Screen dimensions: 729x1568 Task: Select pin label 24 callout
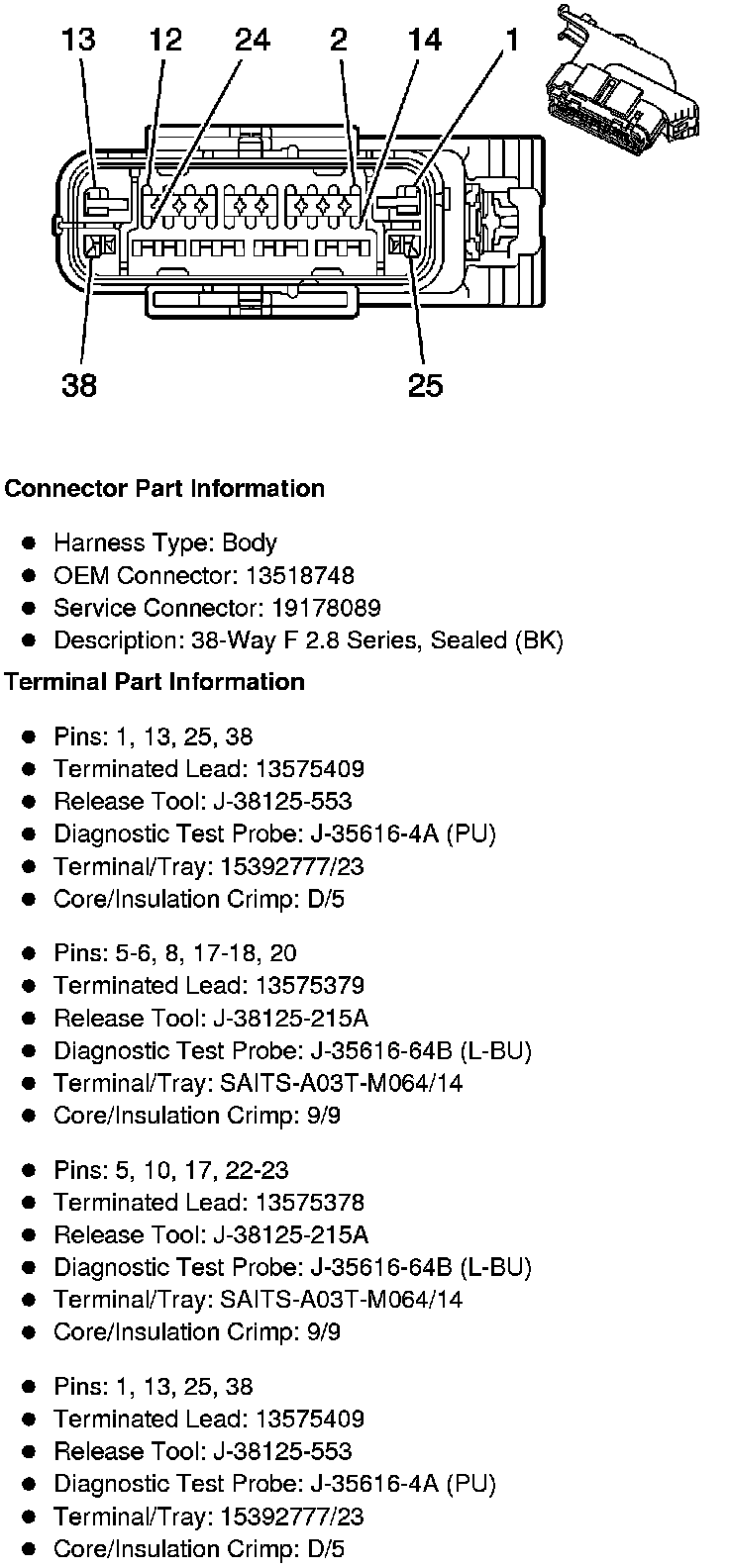tap(253, 41)
